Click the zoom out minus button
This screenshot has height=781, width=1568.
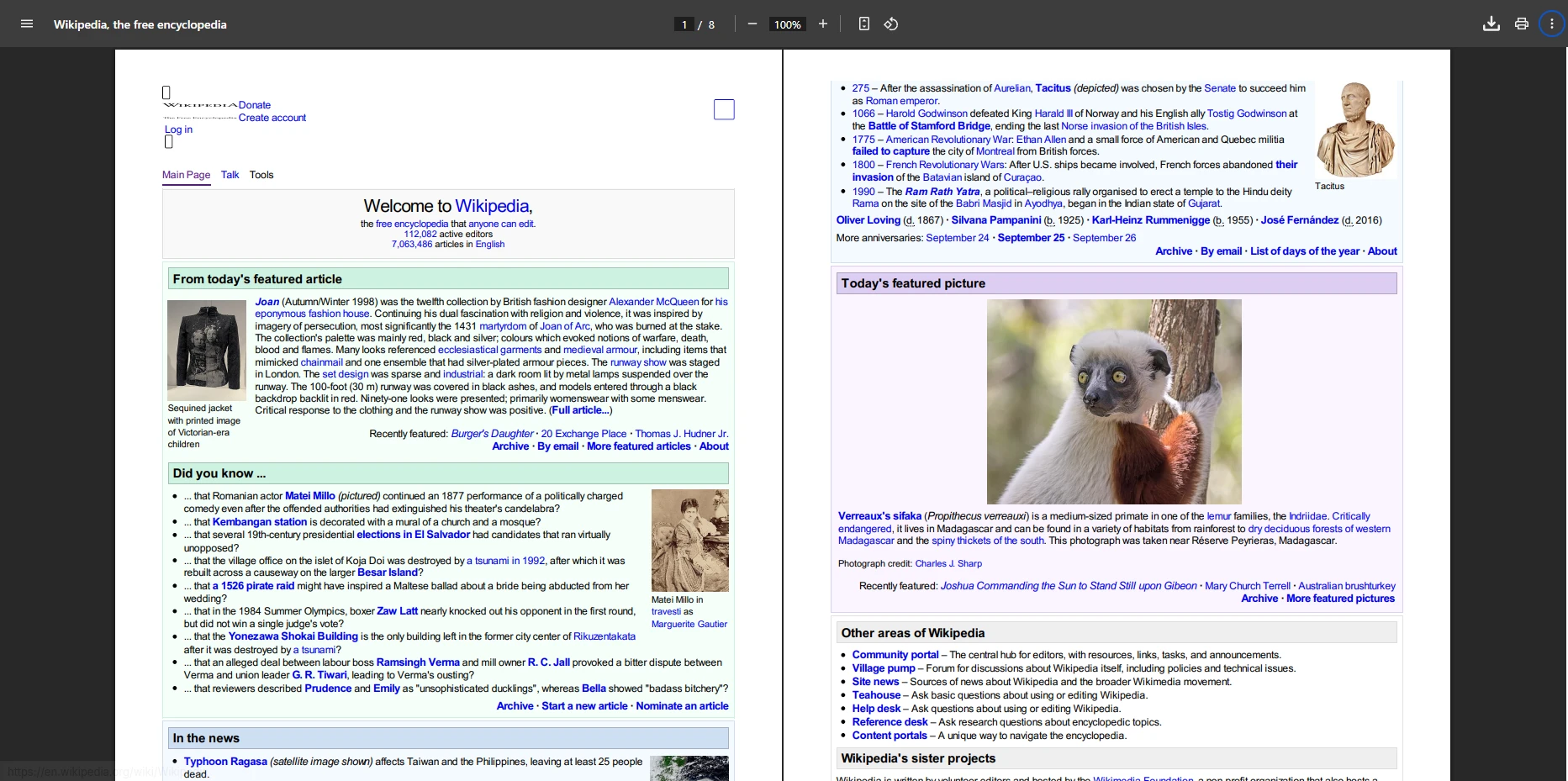(x=752, y=24)
